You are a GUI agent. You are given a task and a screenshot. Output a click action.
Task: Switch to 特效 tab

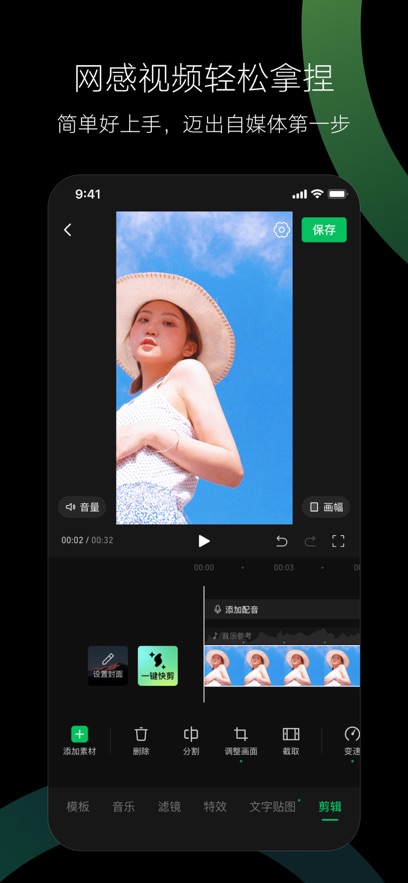click(215, 806)
